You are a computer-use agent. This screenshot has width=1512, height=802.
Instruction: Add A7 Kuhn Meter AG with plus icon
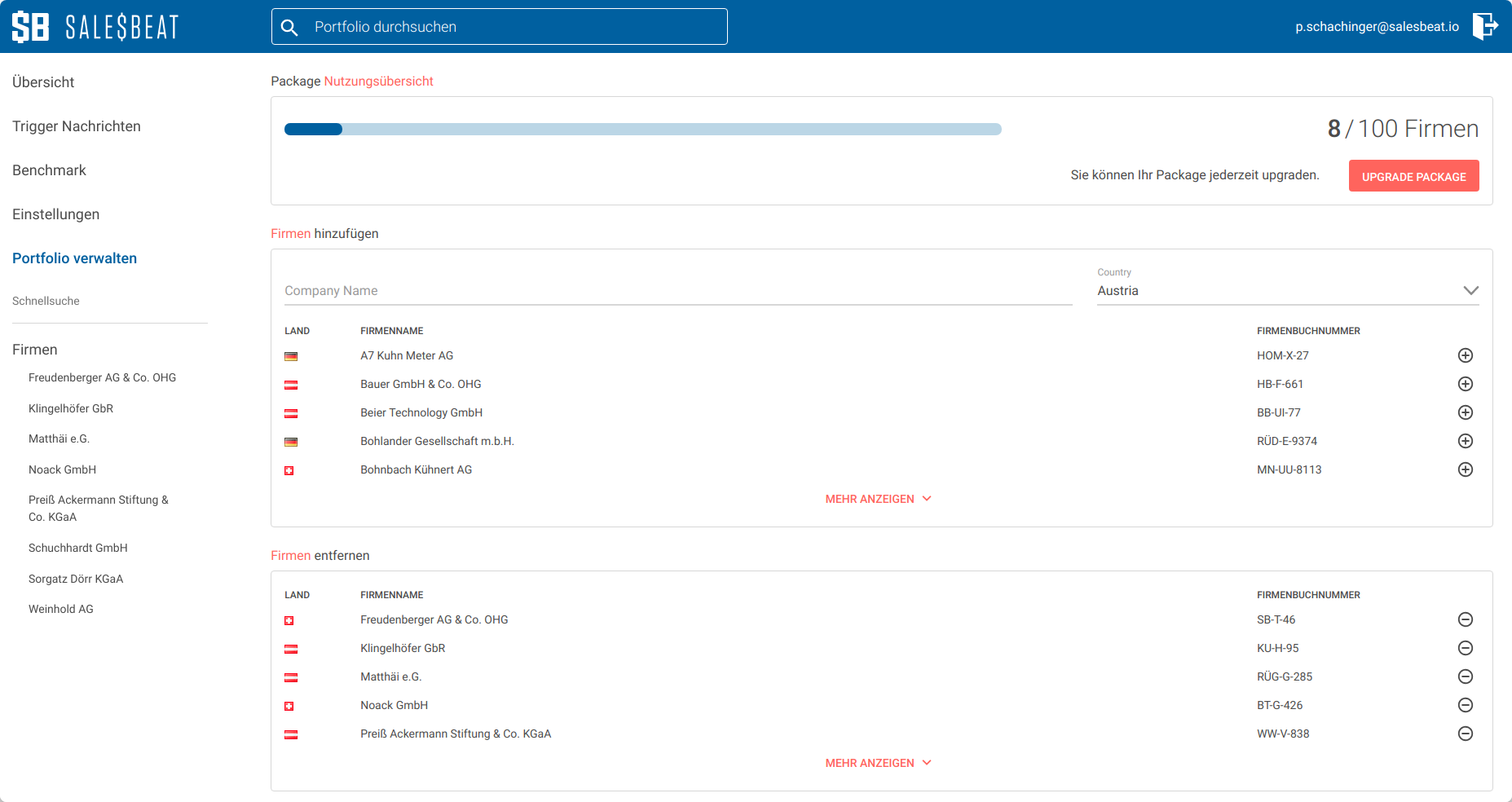click(x=1465, y=355)
